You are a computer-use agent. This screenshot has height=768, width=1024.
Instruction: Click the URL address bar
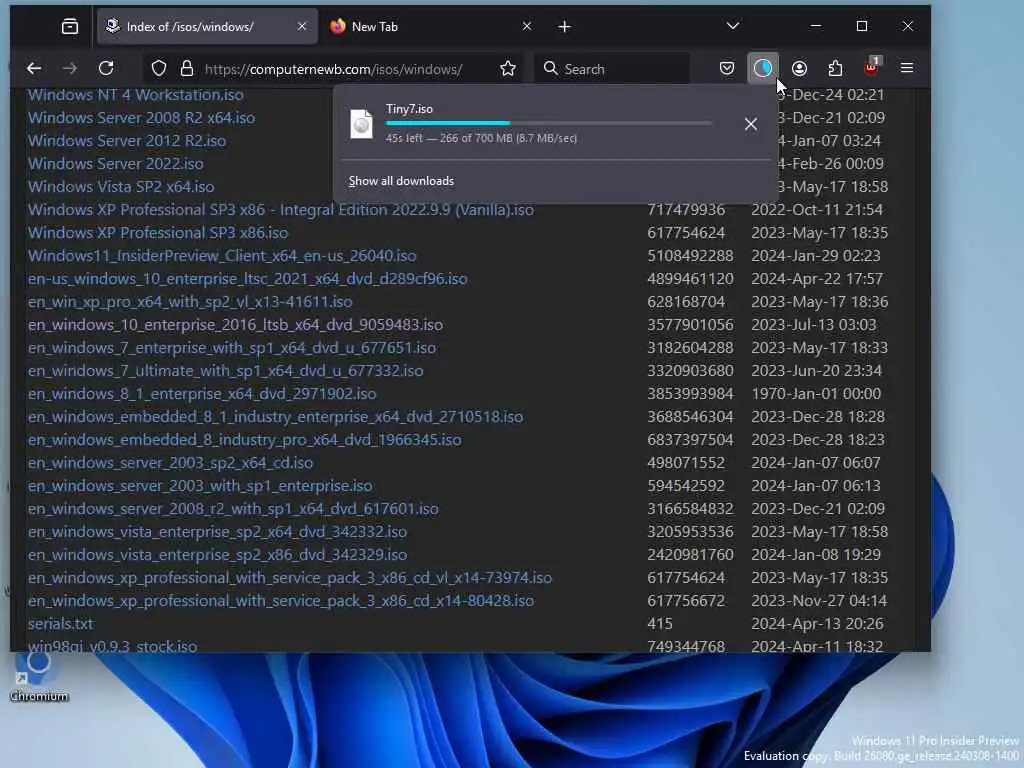pos(334,69)
